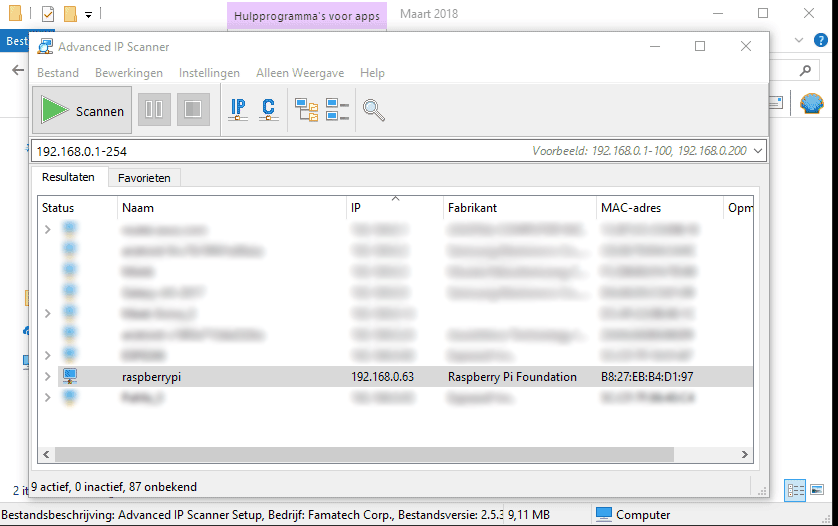The height and width of the screenshot is (526, 838).
Task: Open the Bestand menu
Action: [x=58, y=73]
